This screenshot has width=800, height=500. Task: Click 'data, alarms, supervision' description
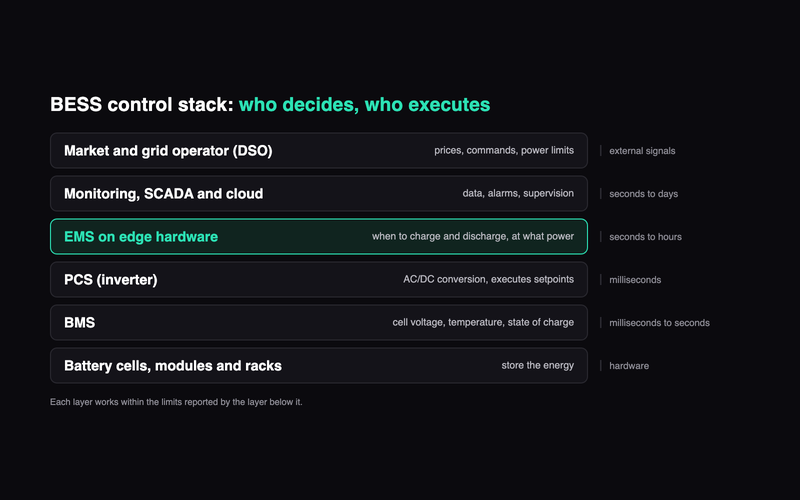click(x=518, y=193)
